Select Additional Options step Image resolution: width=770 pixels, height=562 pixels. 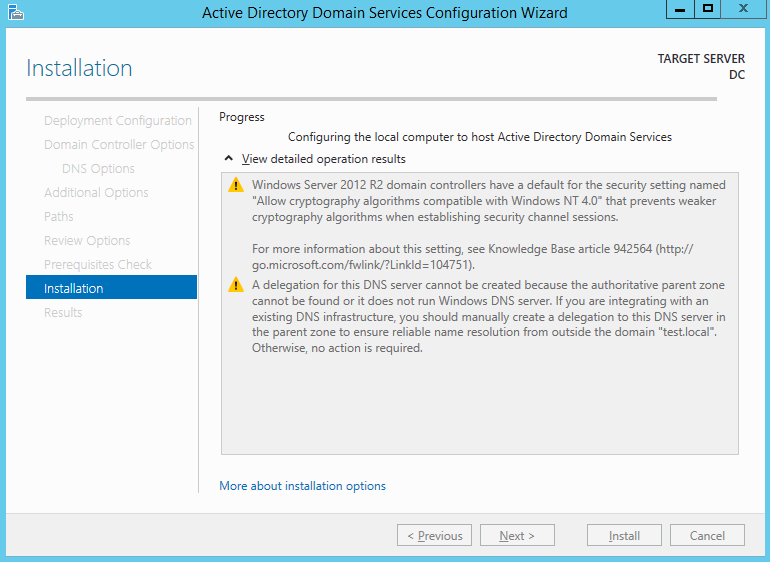(96, 193)
